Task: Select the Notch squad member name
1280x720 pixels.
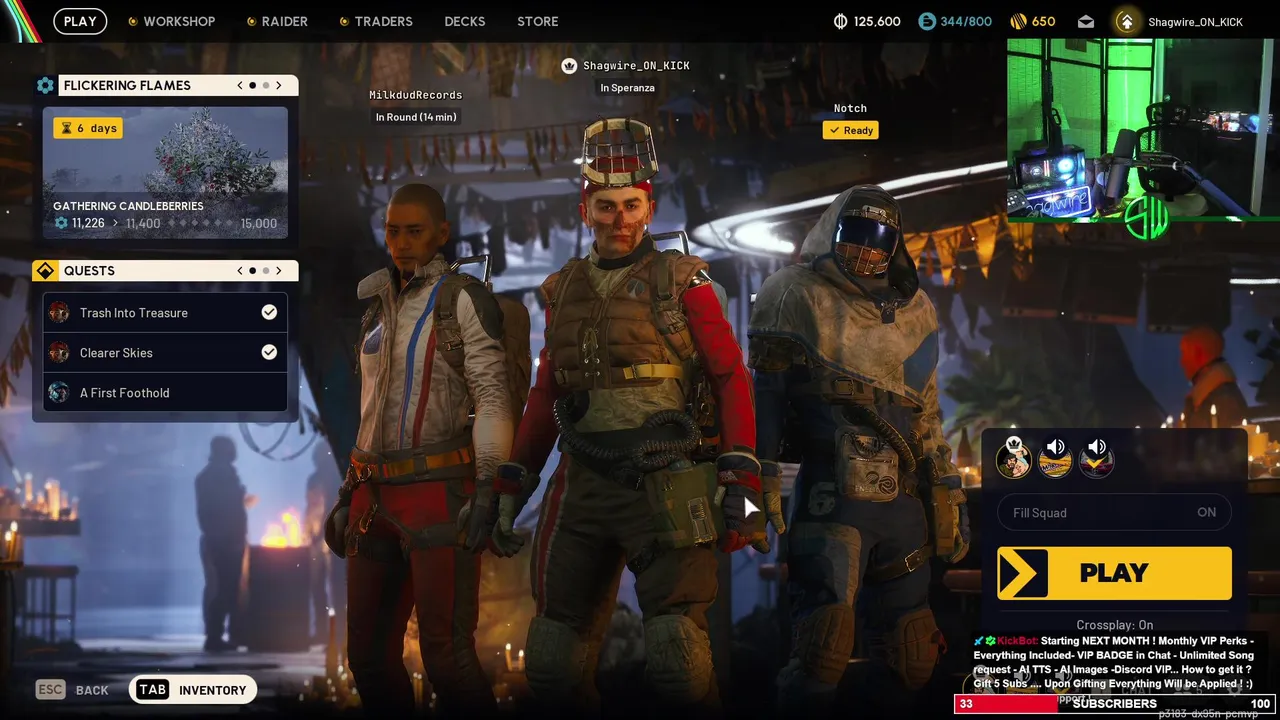Action: [x=850, y=108]
